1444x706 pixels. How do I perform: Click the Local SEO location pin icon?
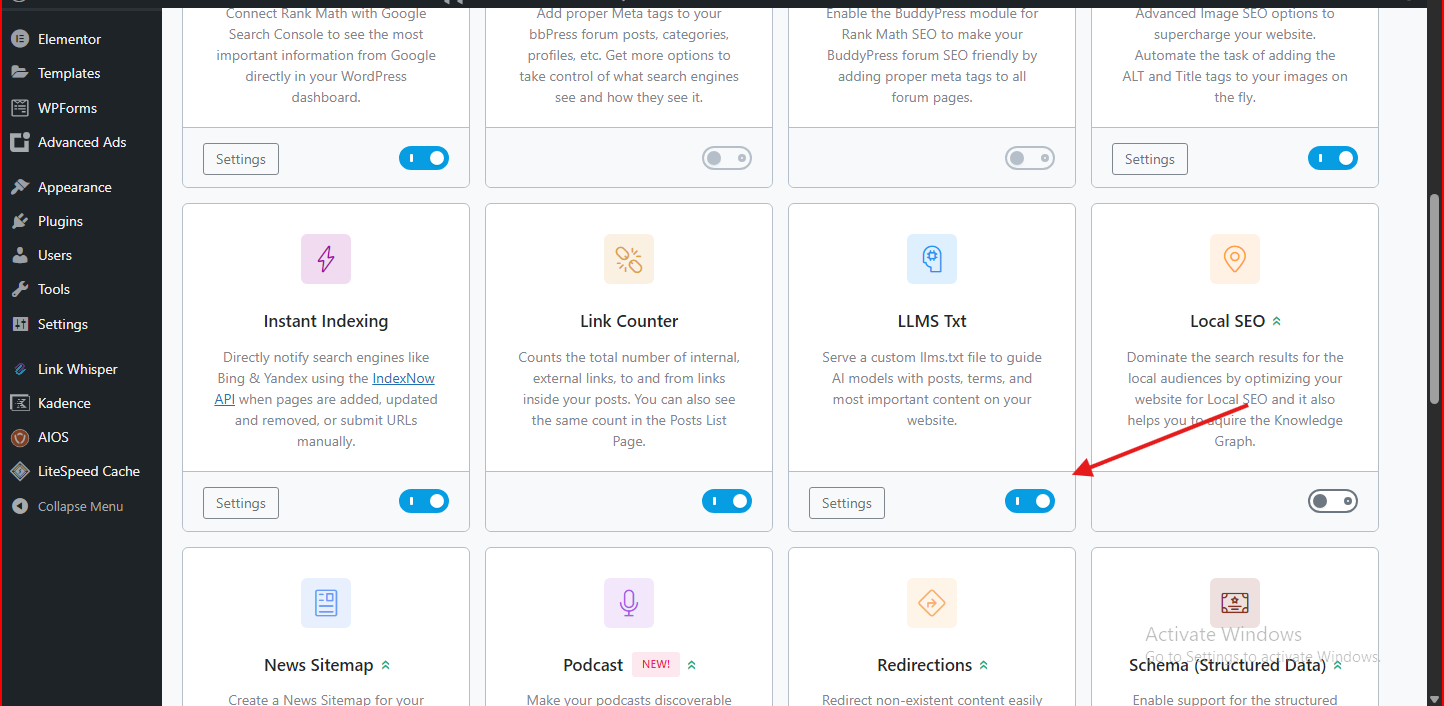[1234, 259]
